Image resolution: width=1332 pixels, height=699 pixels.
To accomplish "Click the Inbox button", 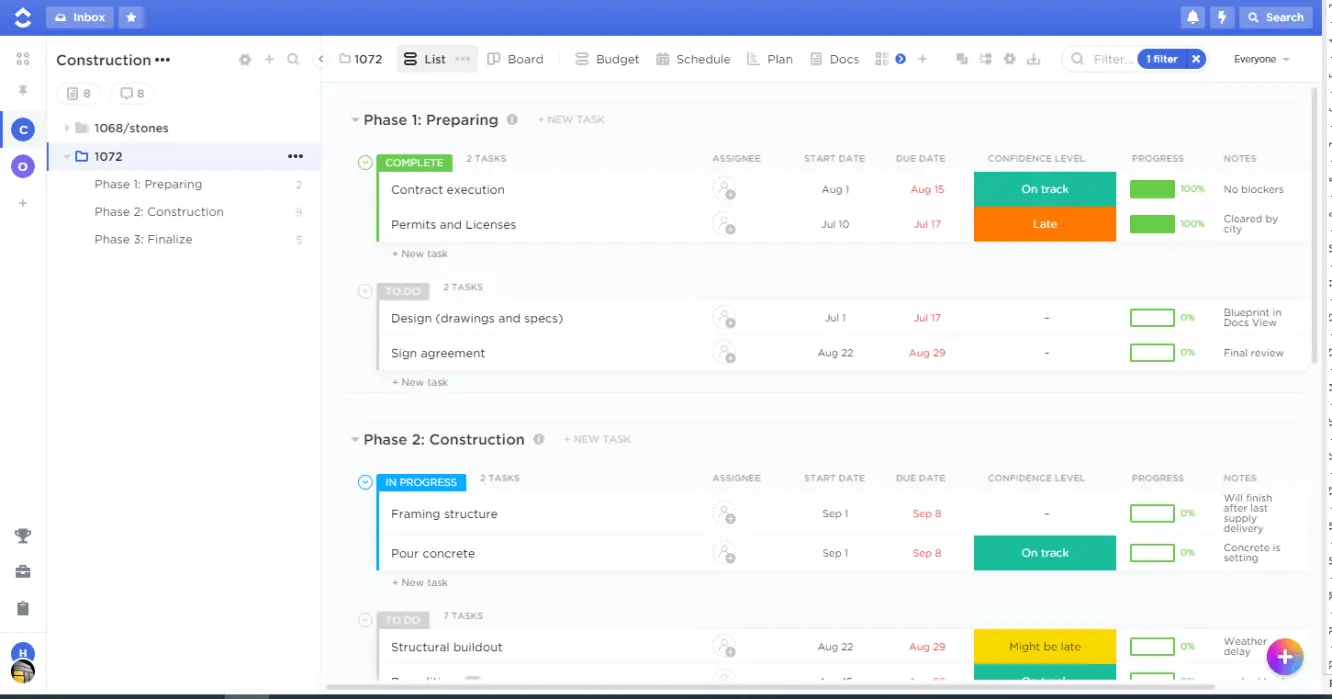I will click(x=80, y=17).
